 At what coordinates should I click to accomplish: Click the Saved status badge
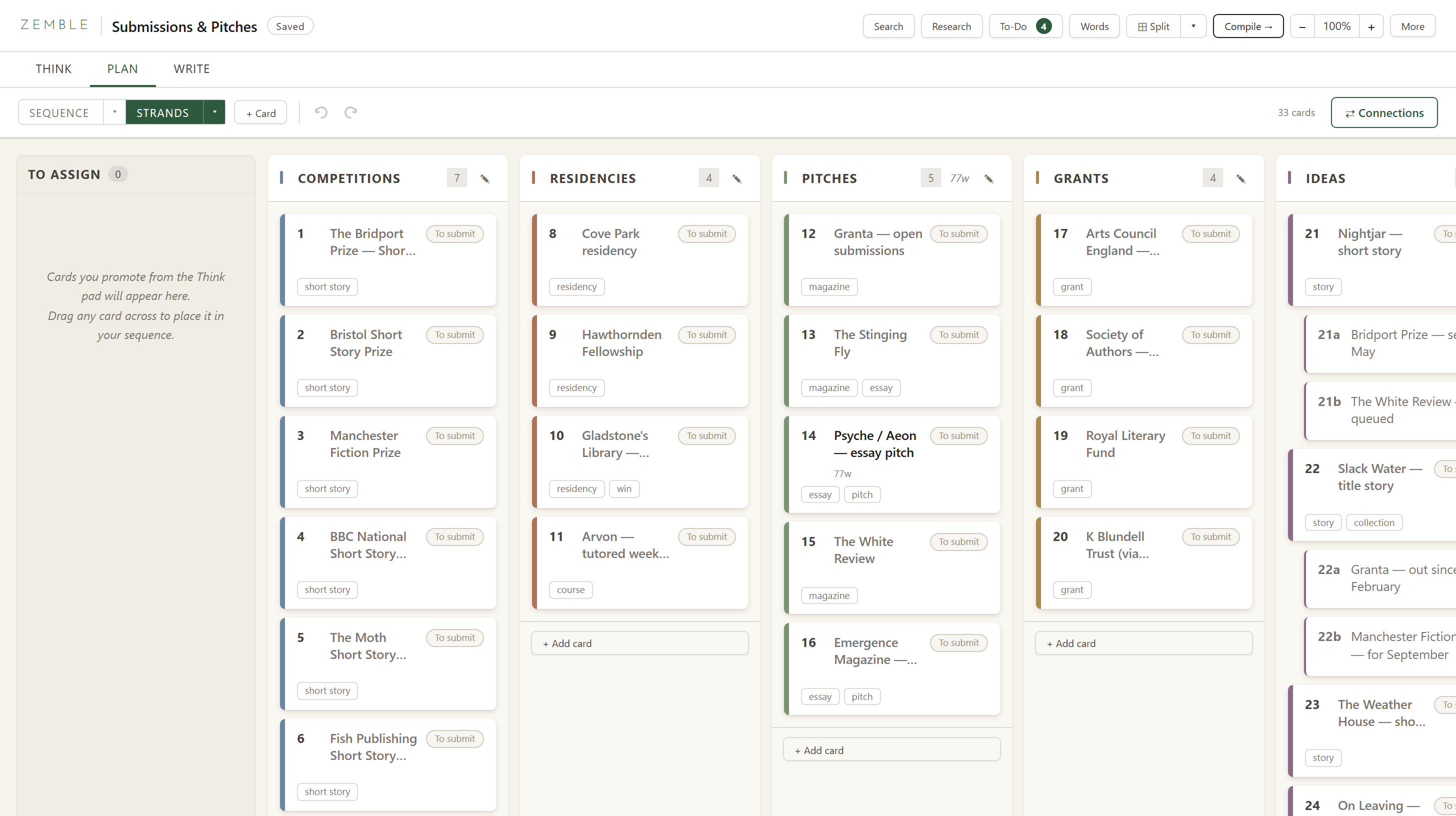tap(290, 26)
